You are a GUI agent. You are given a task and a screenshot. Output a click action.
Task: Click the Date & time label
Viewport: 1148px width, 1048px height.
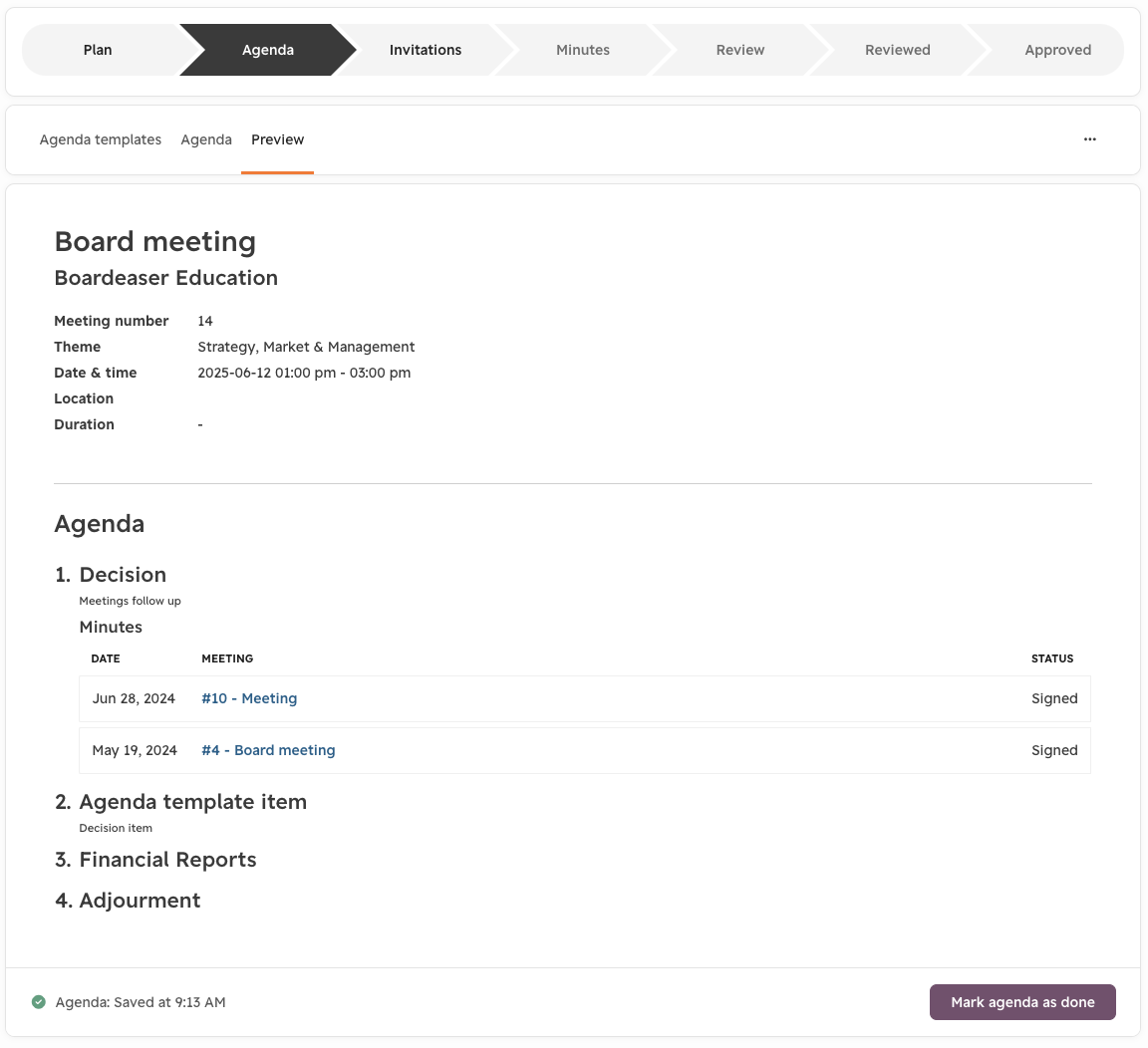tap(96, 373)
